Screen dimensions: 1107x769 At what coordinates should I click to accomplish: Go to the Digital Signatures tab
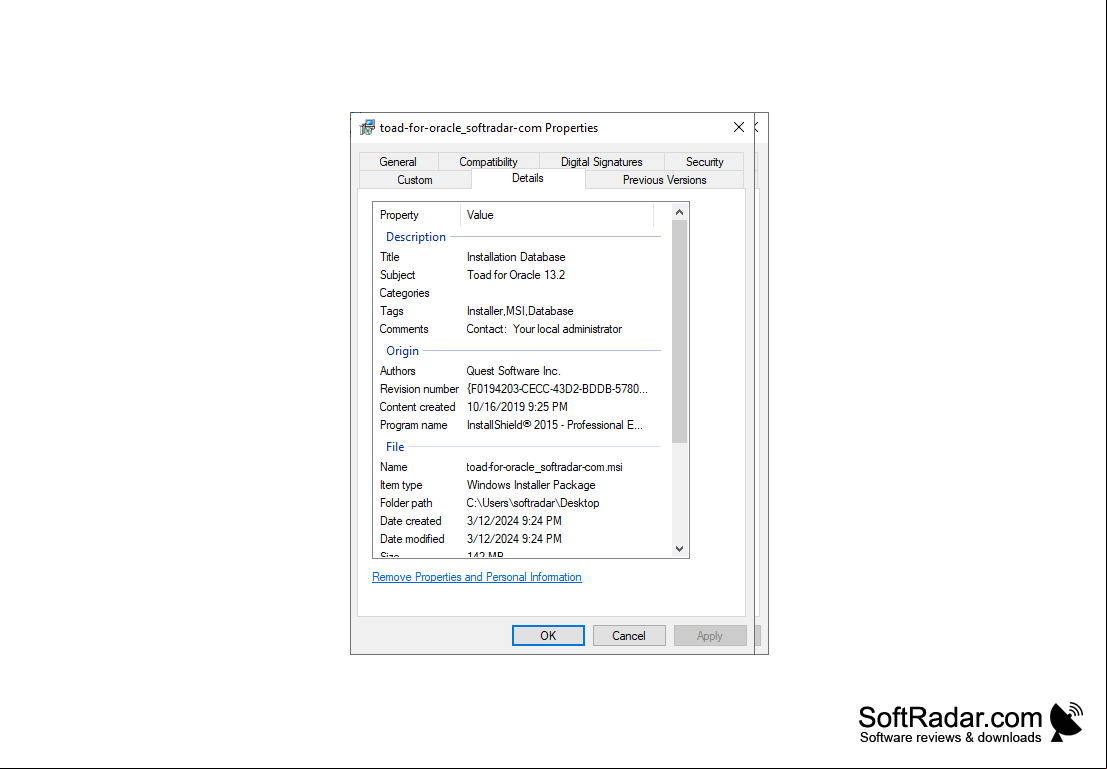click(x=602, y=162)
